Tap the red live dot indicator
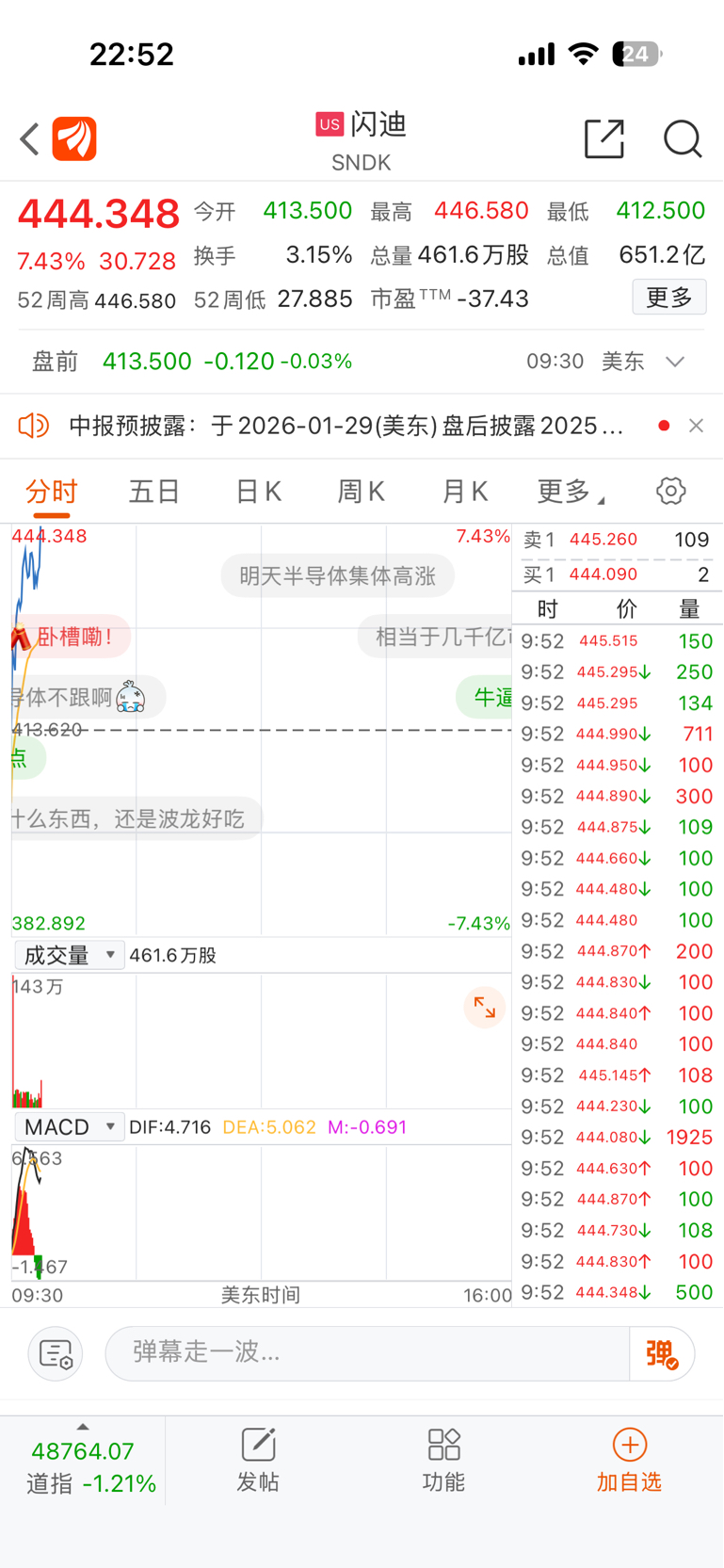The width and height of the screenshot is (724, 1568). 664,426
